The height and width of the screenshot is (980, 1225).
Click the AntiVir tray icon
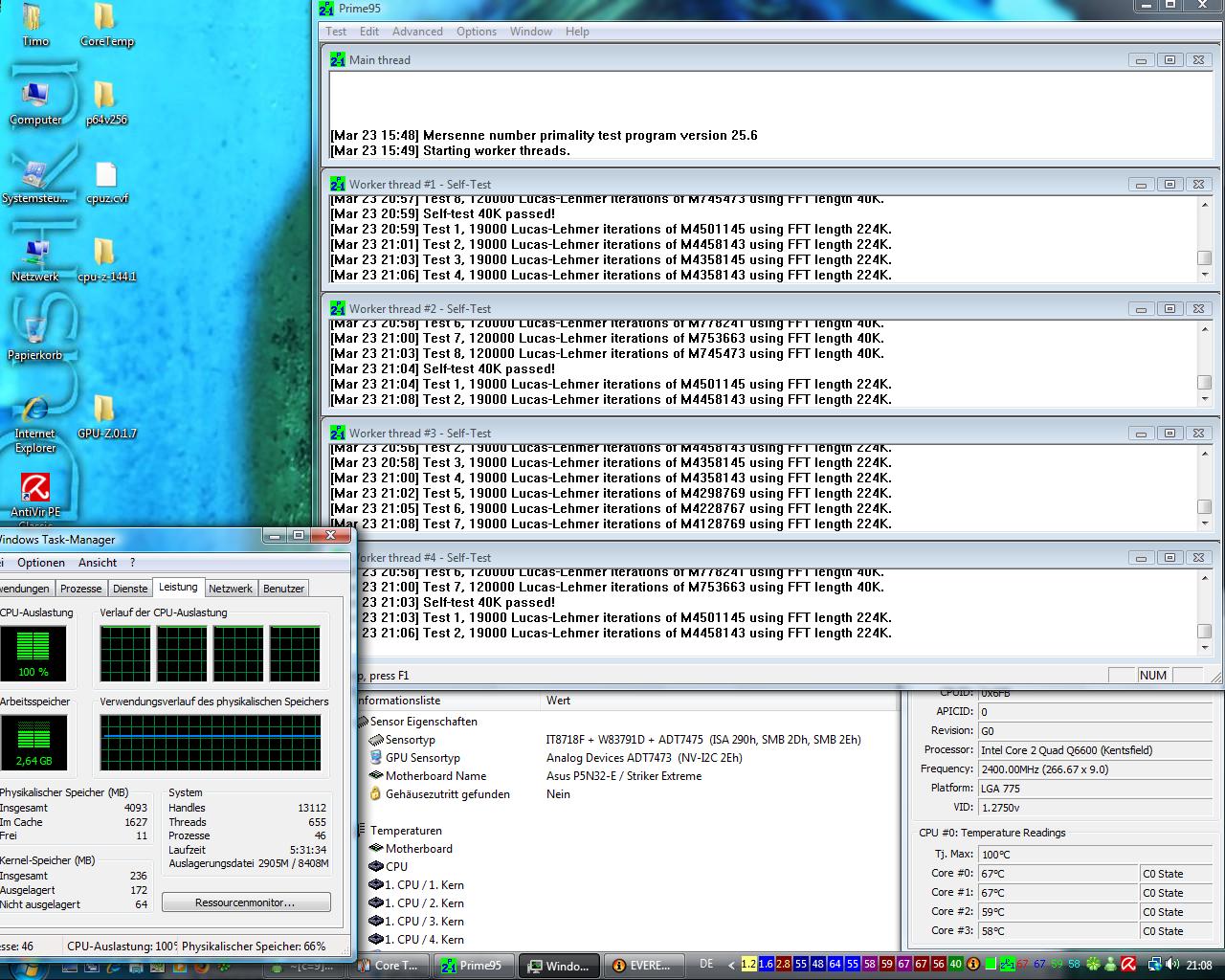tap(1128, 965)
